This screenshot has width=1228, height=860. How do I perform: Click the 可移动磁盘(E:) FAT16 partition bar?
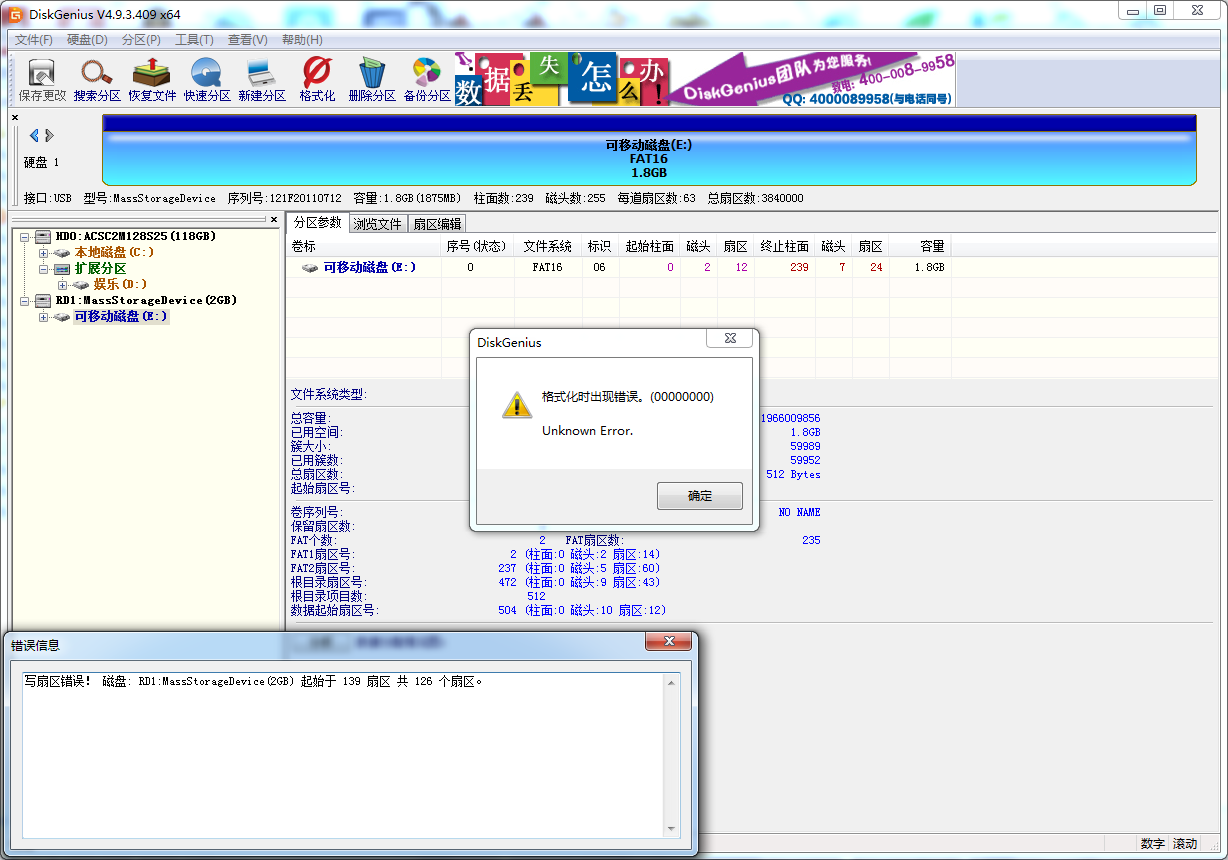(x=649, y=151)
